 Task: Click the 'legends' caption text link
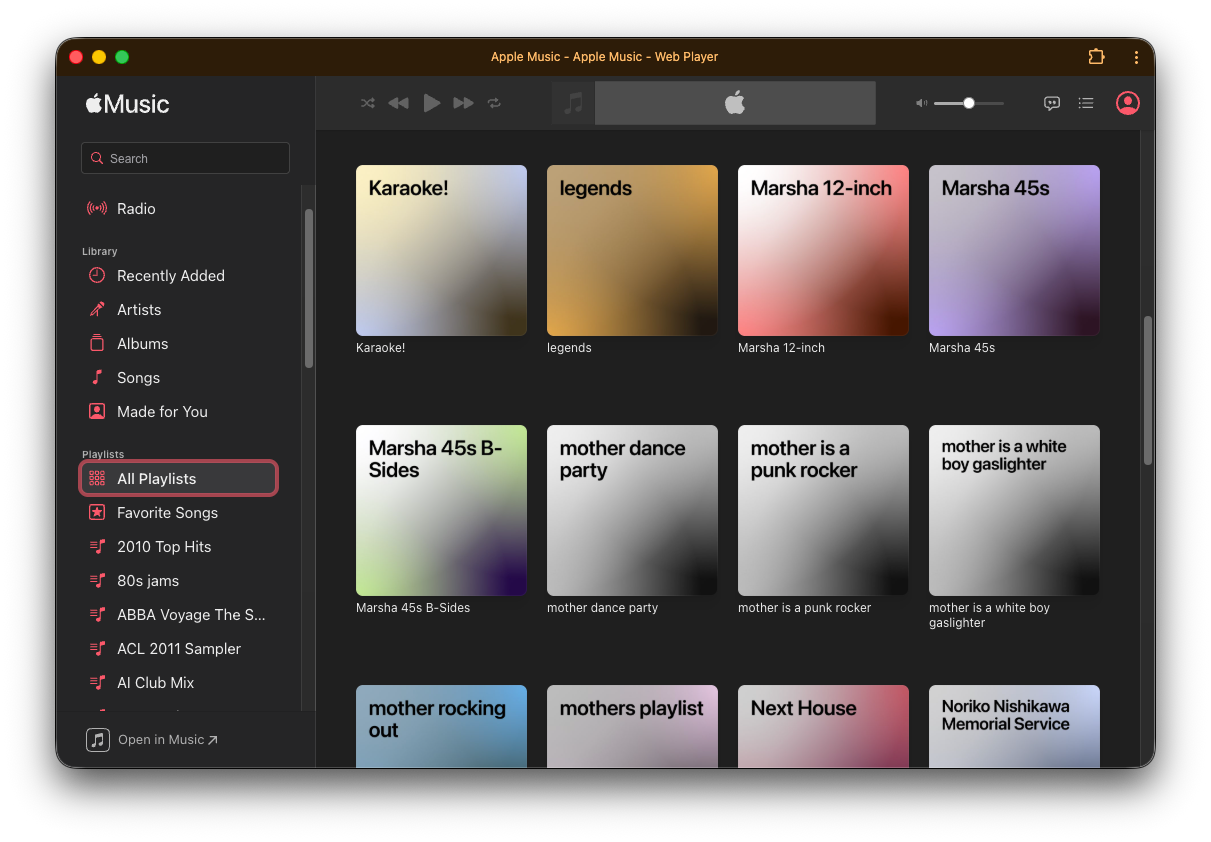coord(569,348)
